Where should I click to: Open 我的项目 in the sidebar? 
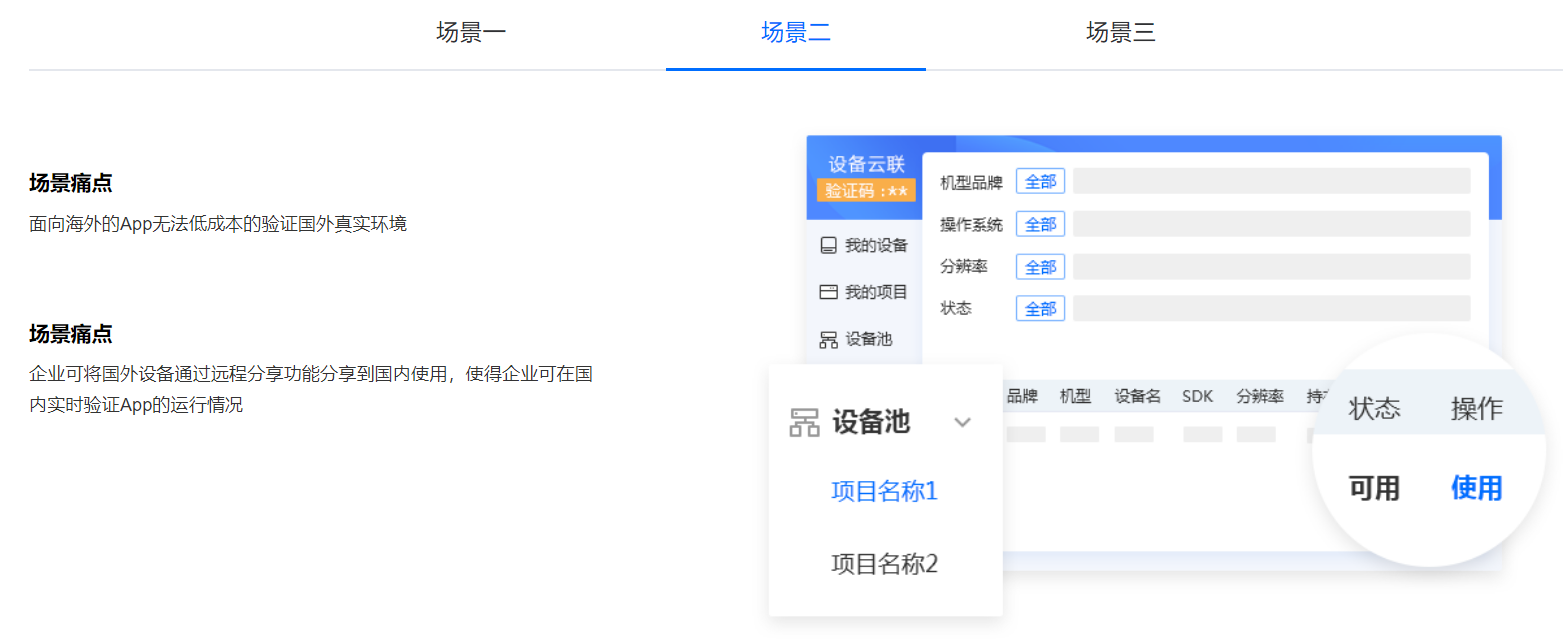tap(876, 292)
